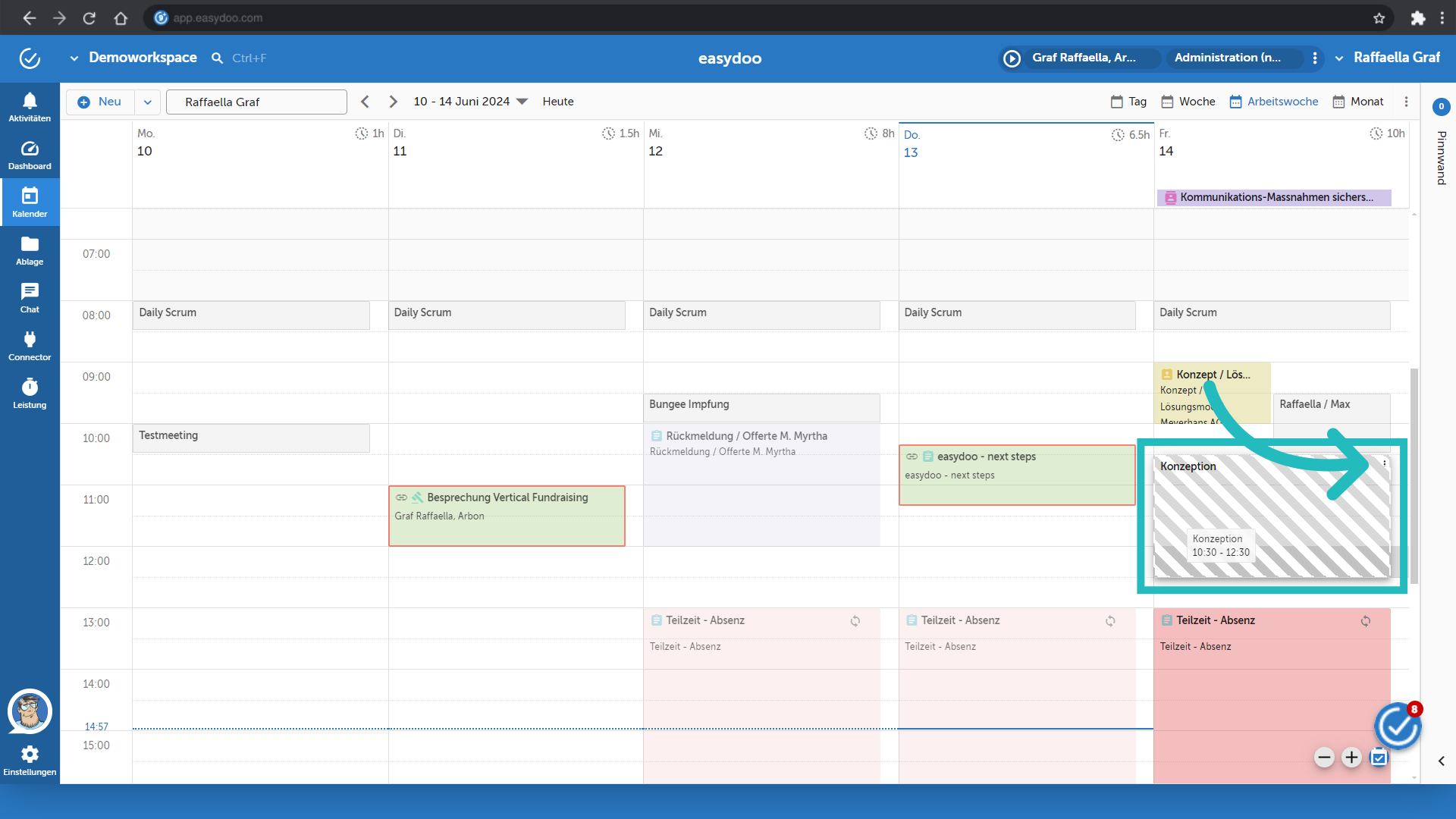Start the time tracking play button
The width and height of the screenshot is (1456, 819).
pyautogui.click(x=1012, y=58)
